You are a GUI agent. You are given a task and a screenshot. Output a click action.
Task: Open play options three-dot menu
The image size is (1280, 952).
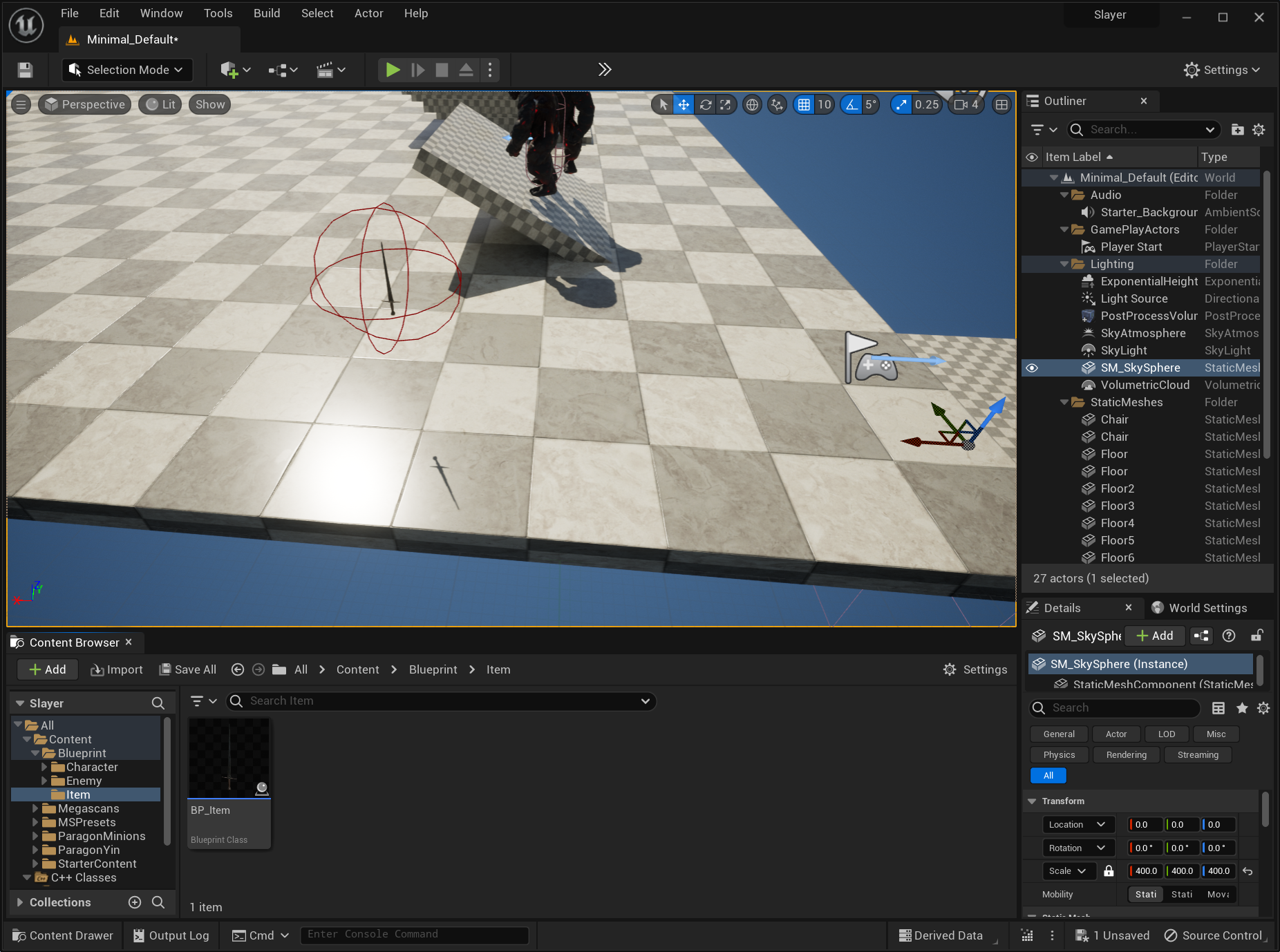pyautogui.click(x=490, y=70)
